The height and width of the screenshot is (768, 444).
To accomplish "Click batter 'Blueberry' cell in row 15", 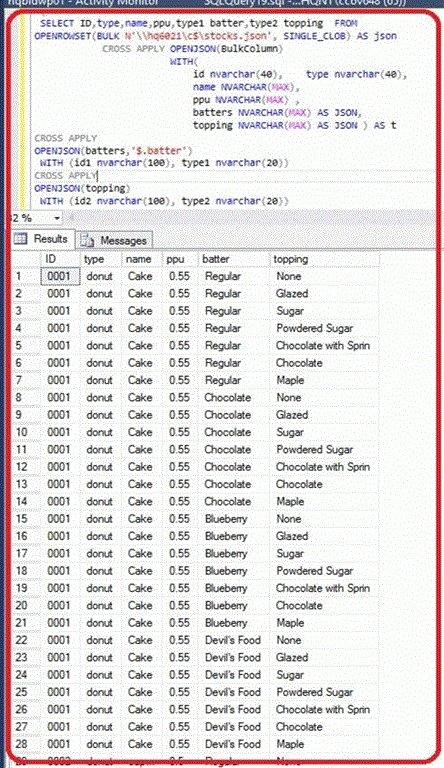I will [x=234, y=519].
